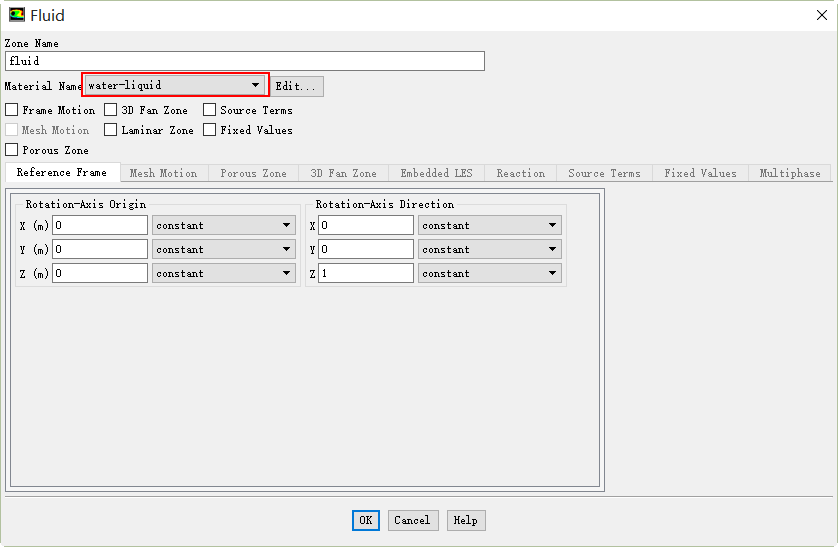
Task: Click the Rotation-Axis Direction X field
Action: coord(366,225)
